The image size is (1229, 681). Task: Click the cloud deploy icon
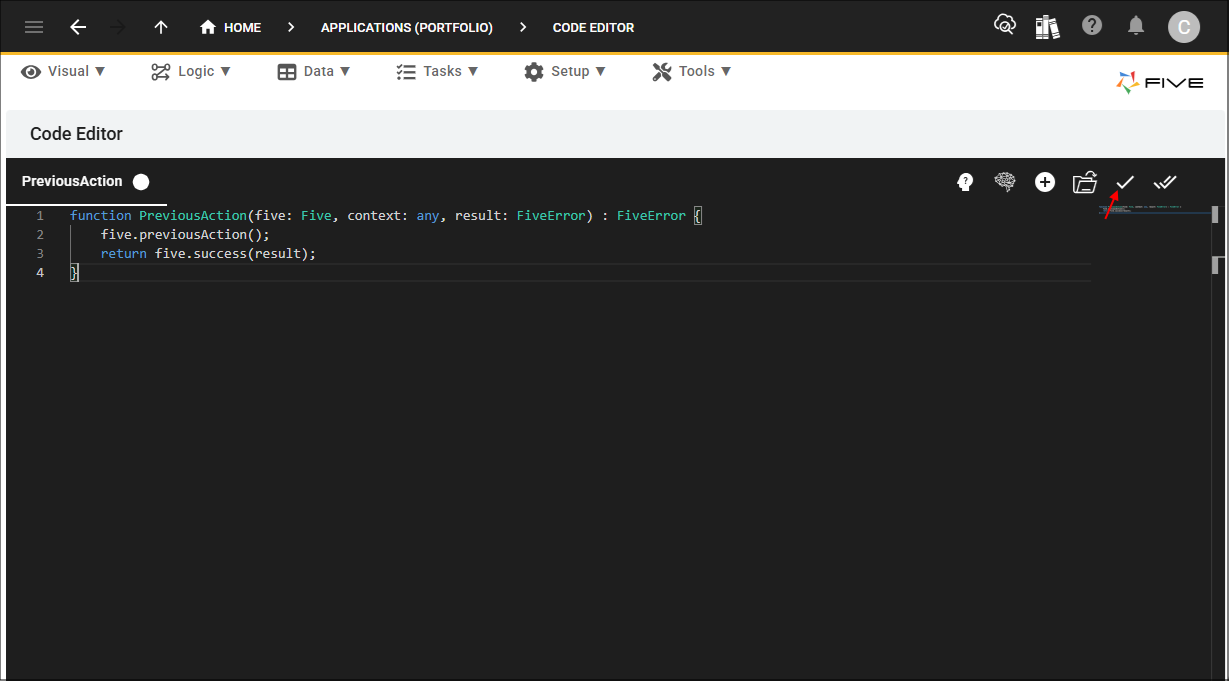coord(1004,26)
